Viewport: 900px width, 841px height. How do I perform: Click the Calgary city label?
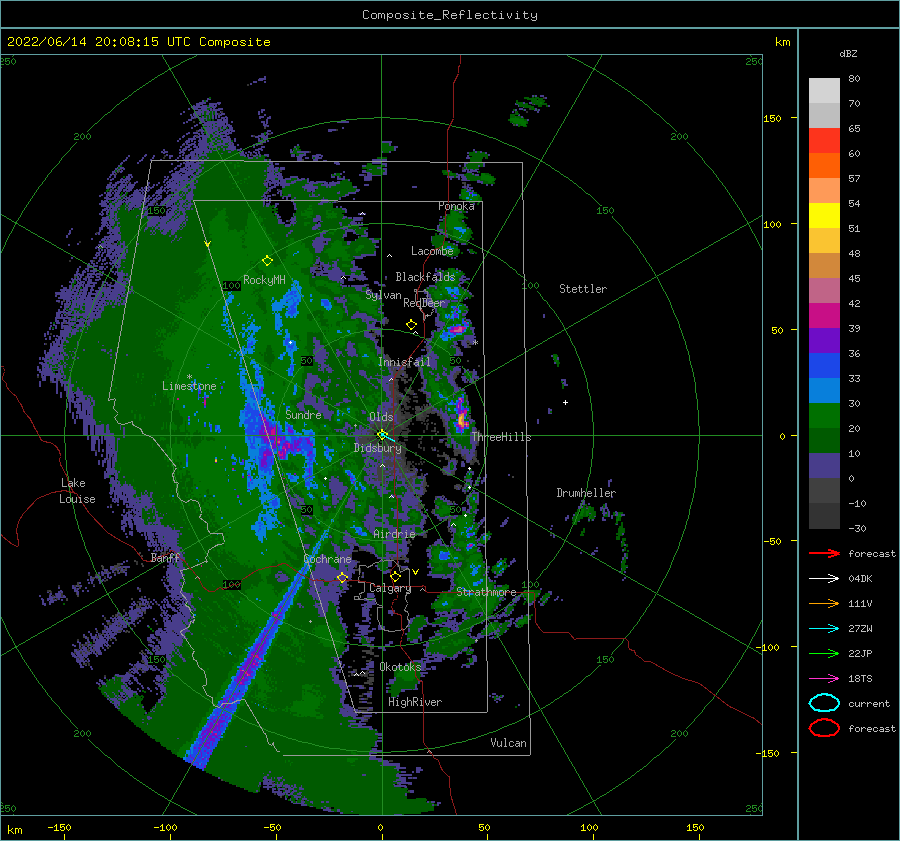pyautogui.click(x=390, y=588)
